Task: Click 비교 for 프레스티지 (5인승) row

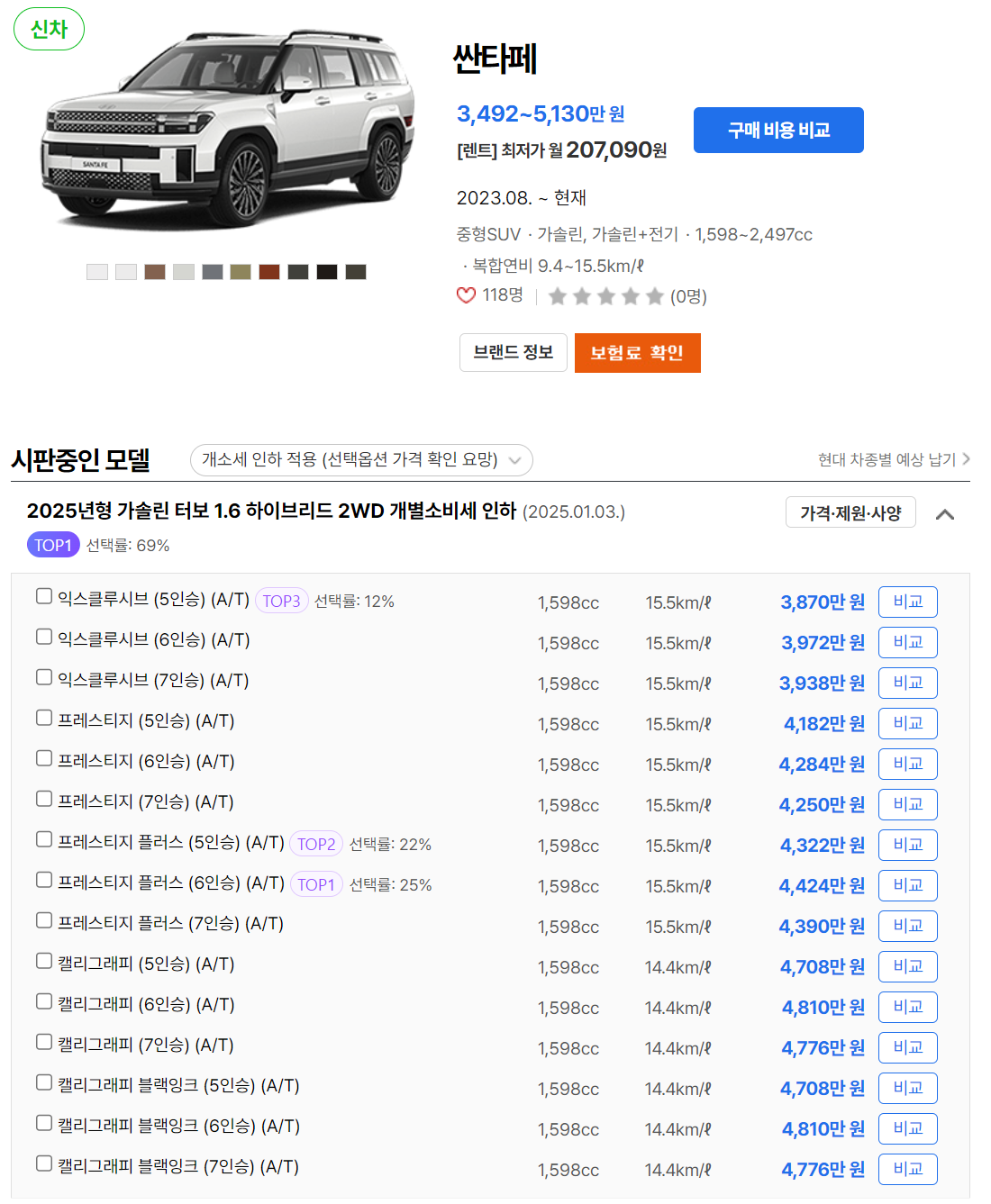Action: click(x=908, y=723)
